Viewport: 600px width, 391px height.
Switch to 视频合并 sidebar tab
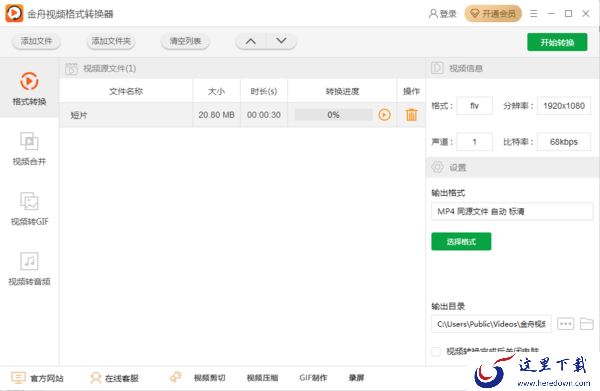point(29,148)
